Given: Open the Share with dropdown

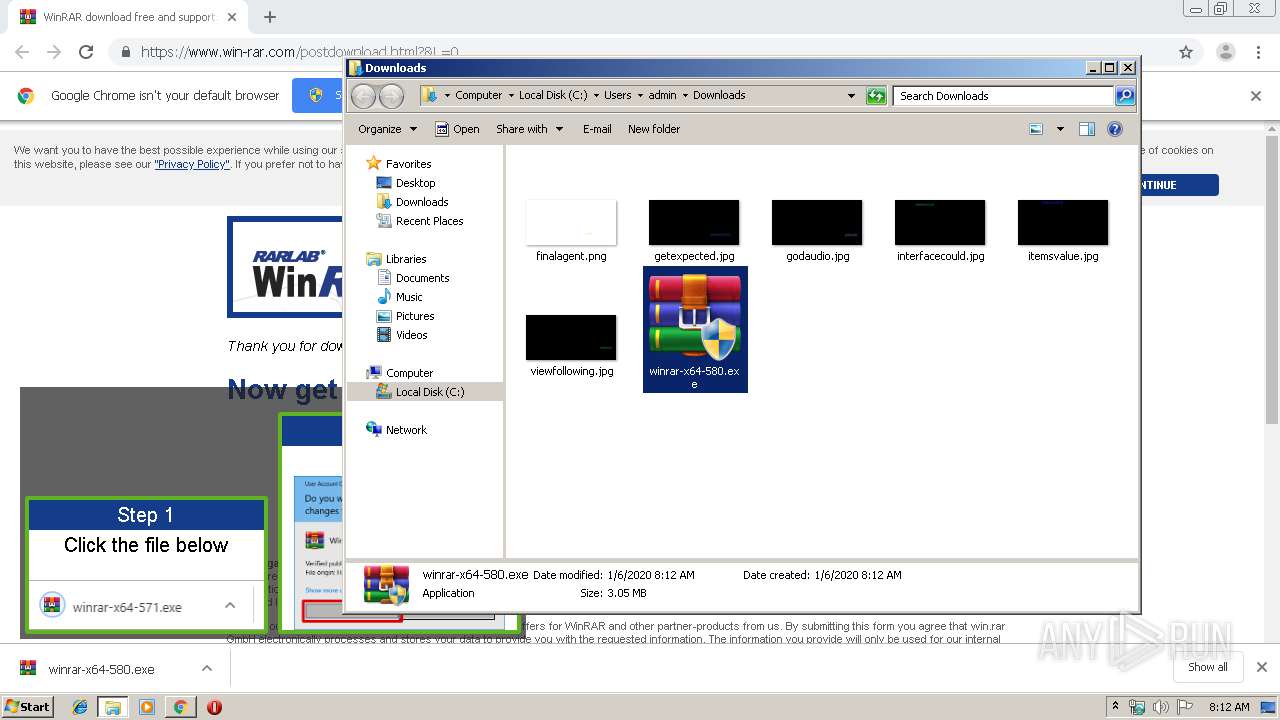Looking at the screenshot, I should [x=529, y=129].
